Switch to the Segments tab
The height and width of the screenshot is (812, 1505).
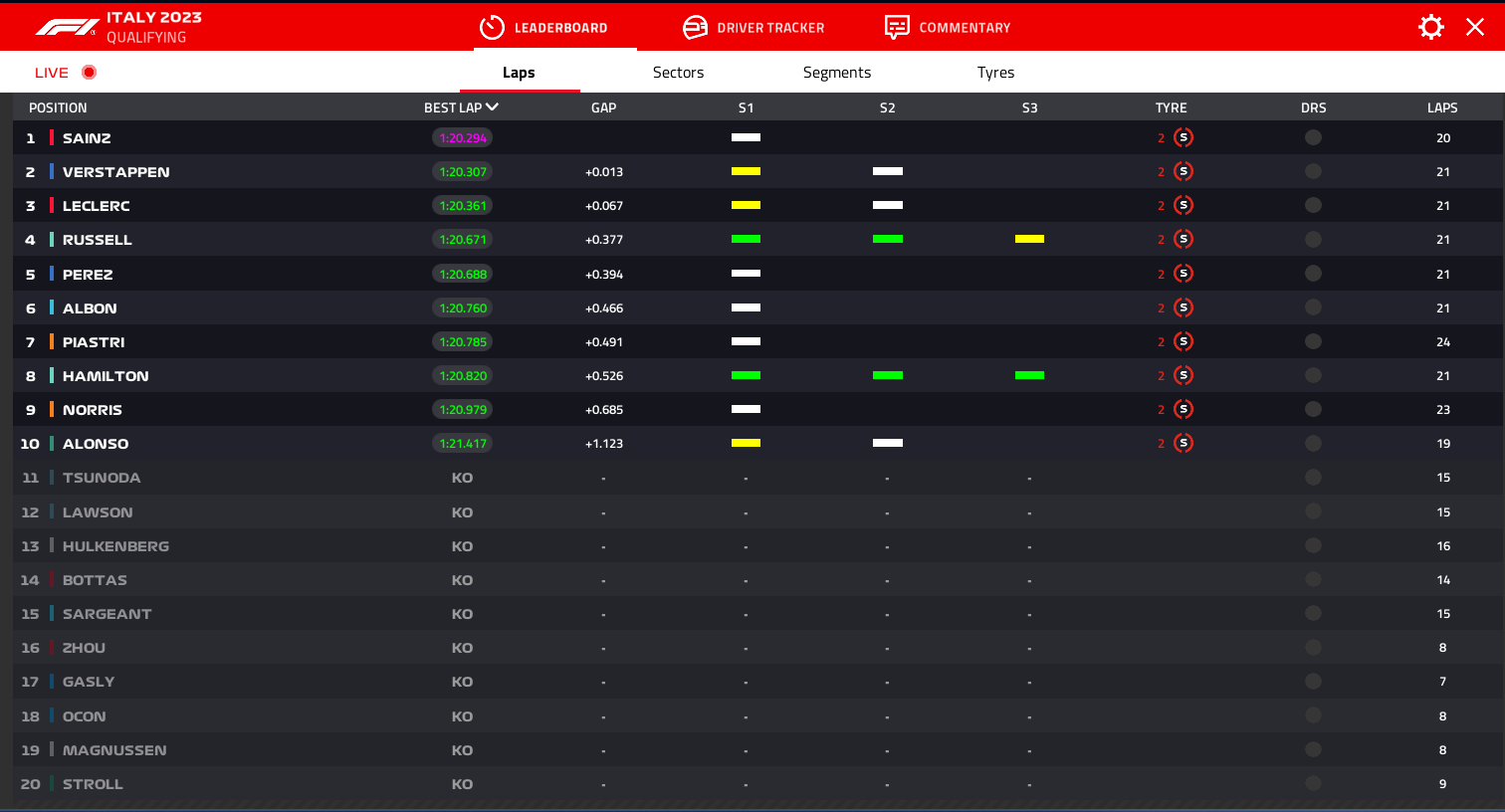[x=837, y=72]
